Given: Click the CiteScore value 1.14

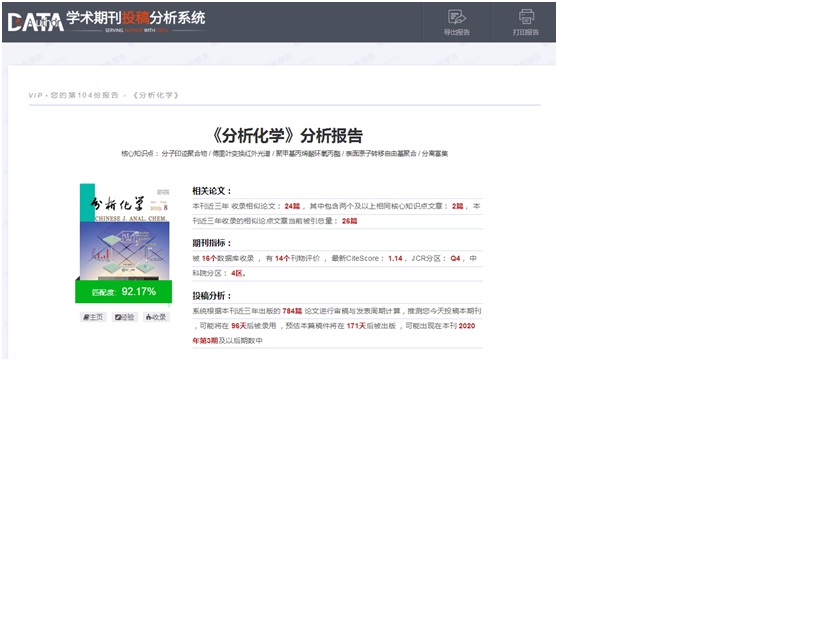Looking at the screenshot, I should point(395,258).
